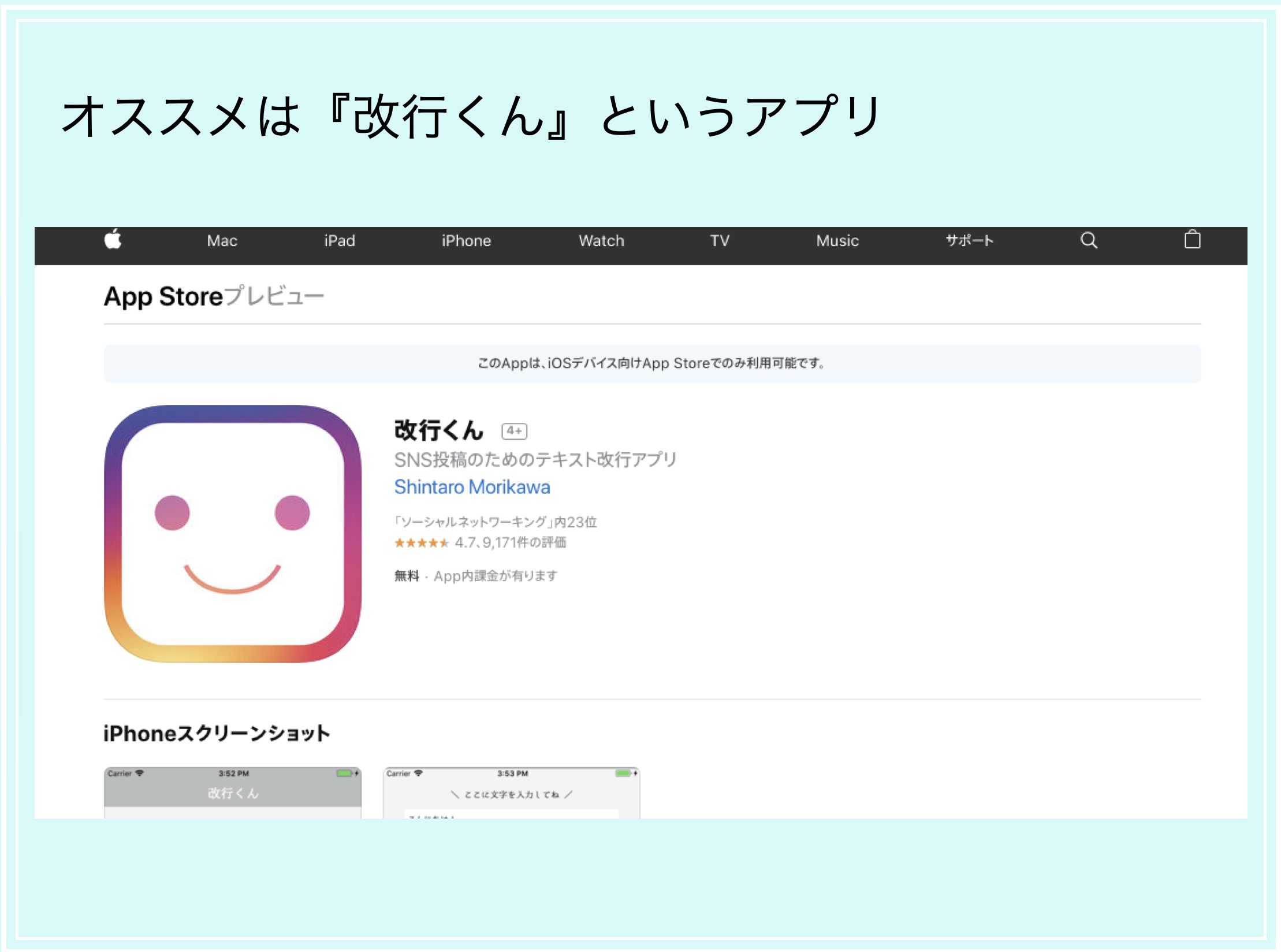Click the SNS投稿のためのテキスト改行アプリ subtitle
This screenshot has height=952, width=1281.
535,460
